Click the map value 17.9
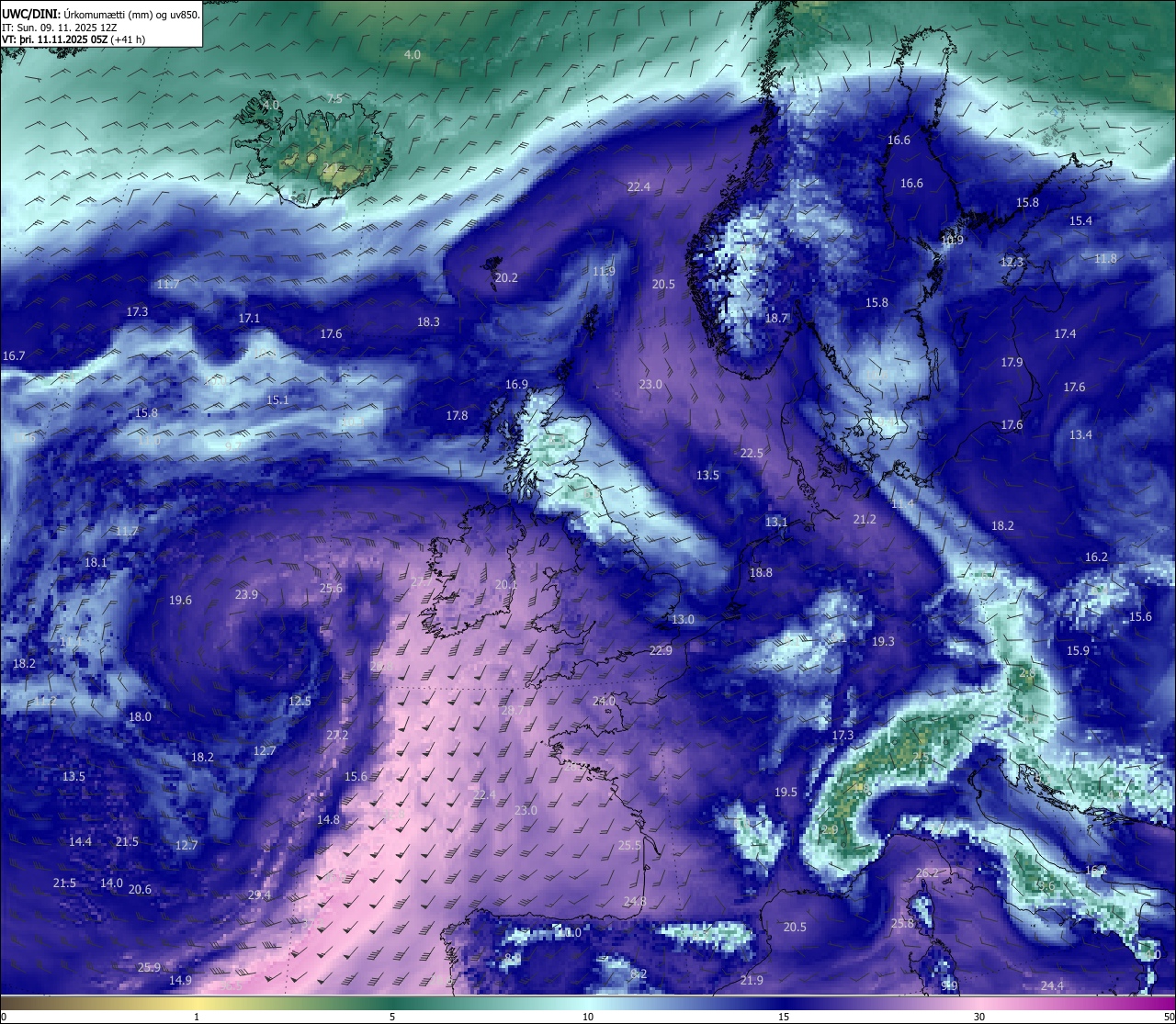 click(1012, 362)
